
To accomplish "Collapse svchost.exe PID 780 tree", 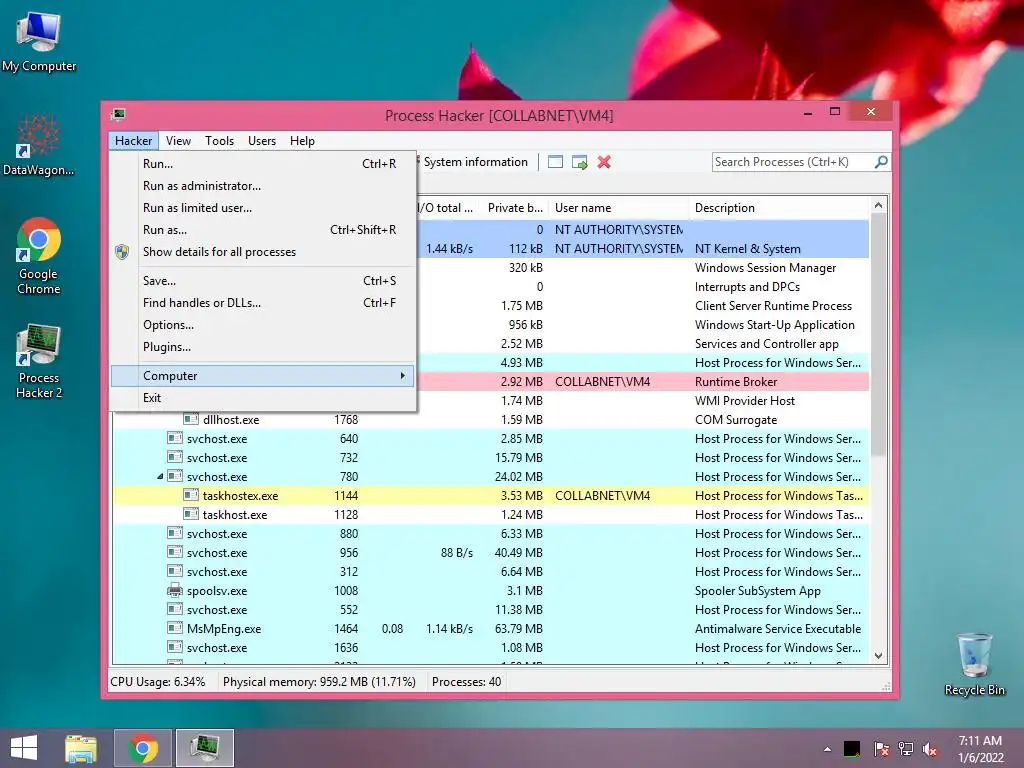I will pyautogui.click(x=160, y=477).
